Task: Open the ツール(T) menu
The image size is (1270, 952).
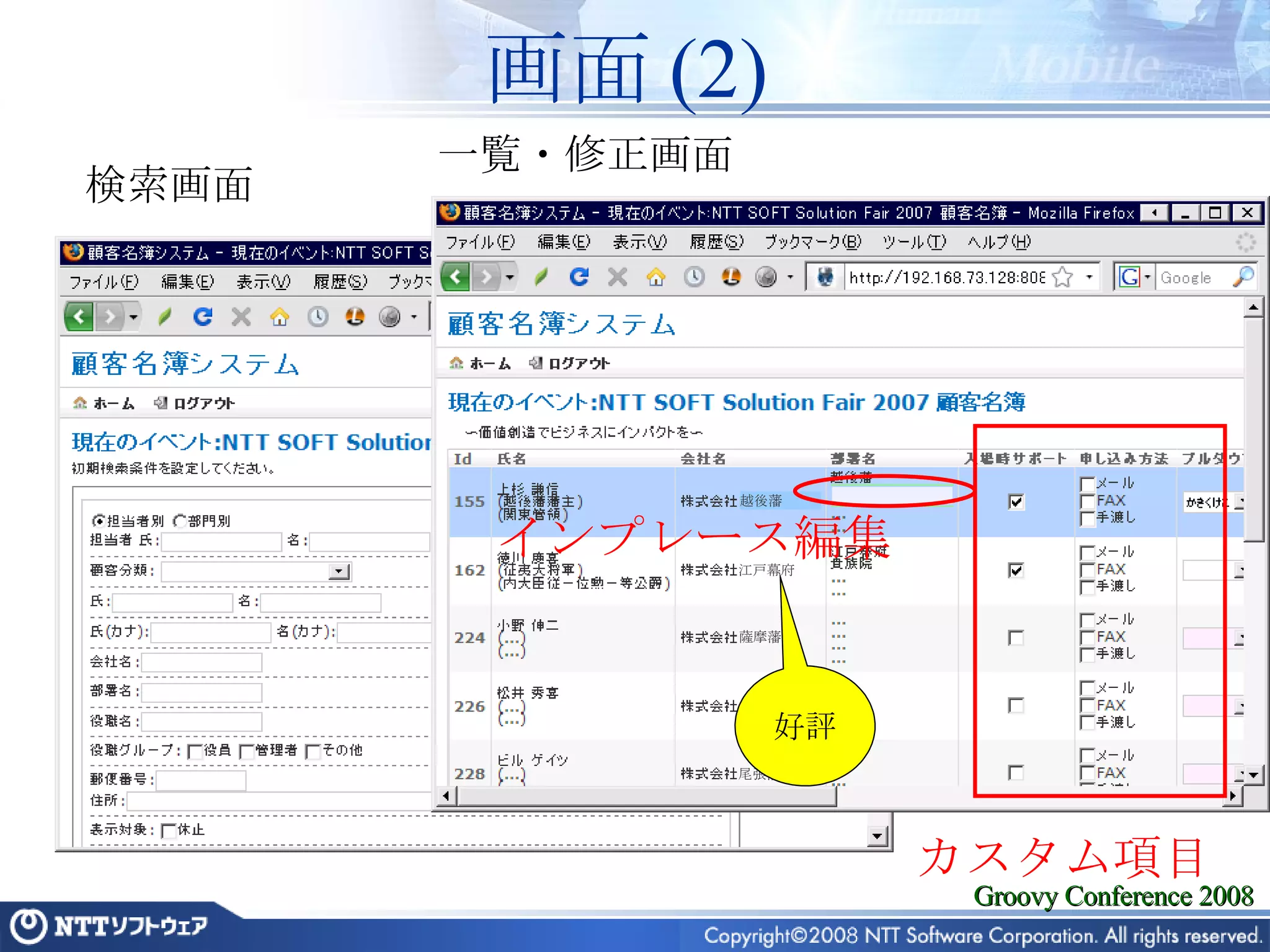Action: (914, 242)
